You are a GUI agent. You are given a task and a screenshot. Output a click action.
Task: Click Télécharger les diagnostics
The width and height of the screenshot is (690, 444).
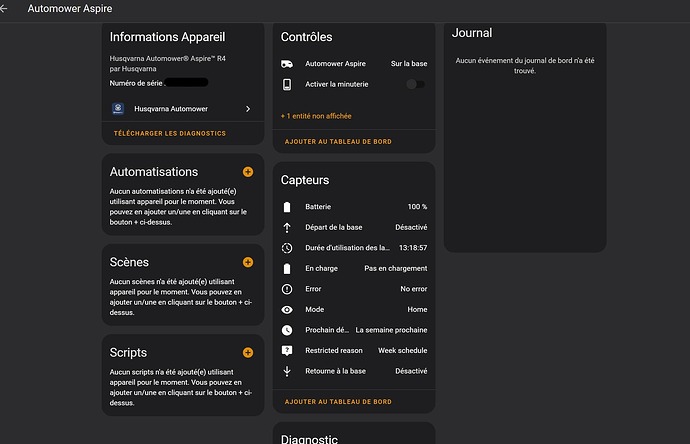[x=170, y=133]
